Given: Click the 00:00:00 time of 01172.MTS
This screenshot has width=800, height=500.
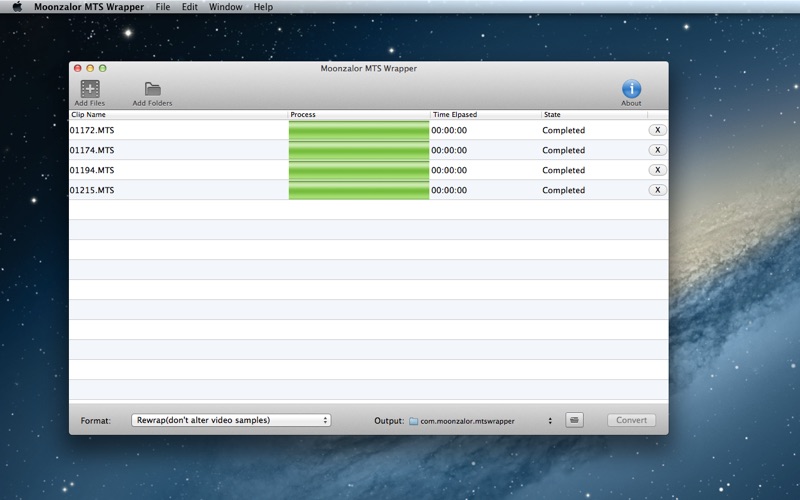Looking at the screenshot, I should click(x=449, y=130).
